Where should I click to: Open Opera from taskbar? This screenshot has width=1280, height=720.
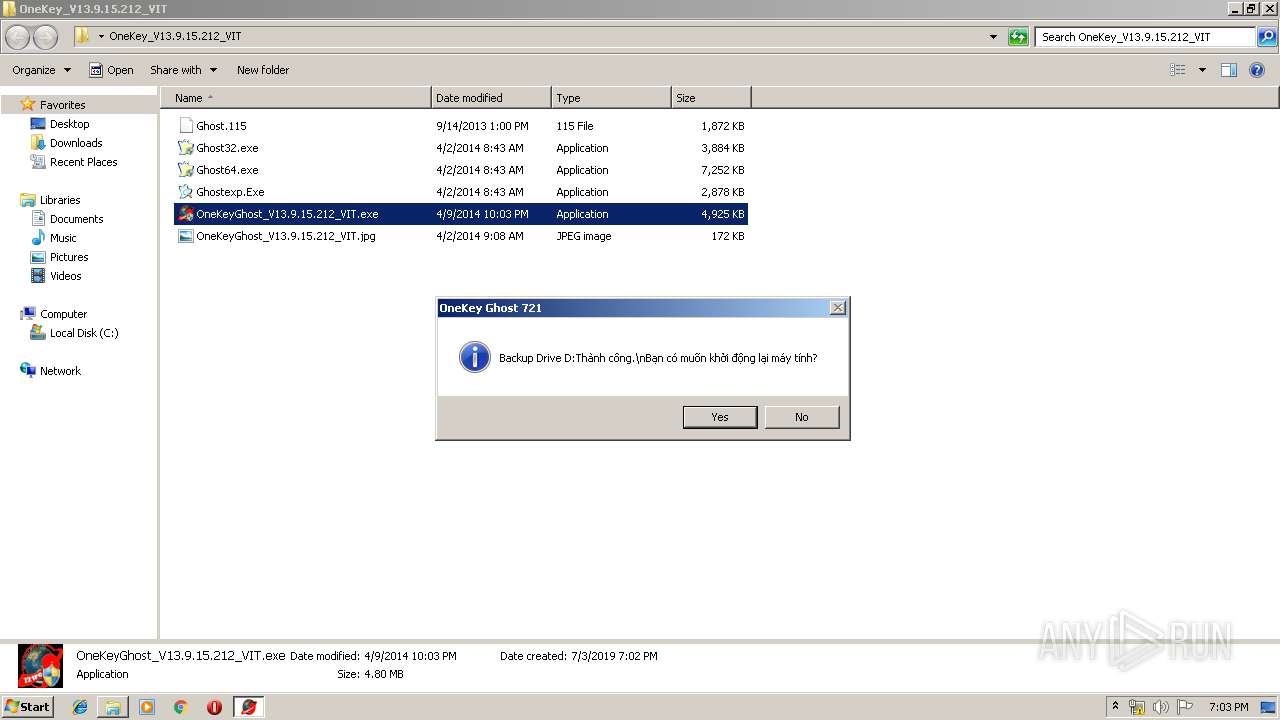click(x=214, y=707)
